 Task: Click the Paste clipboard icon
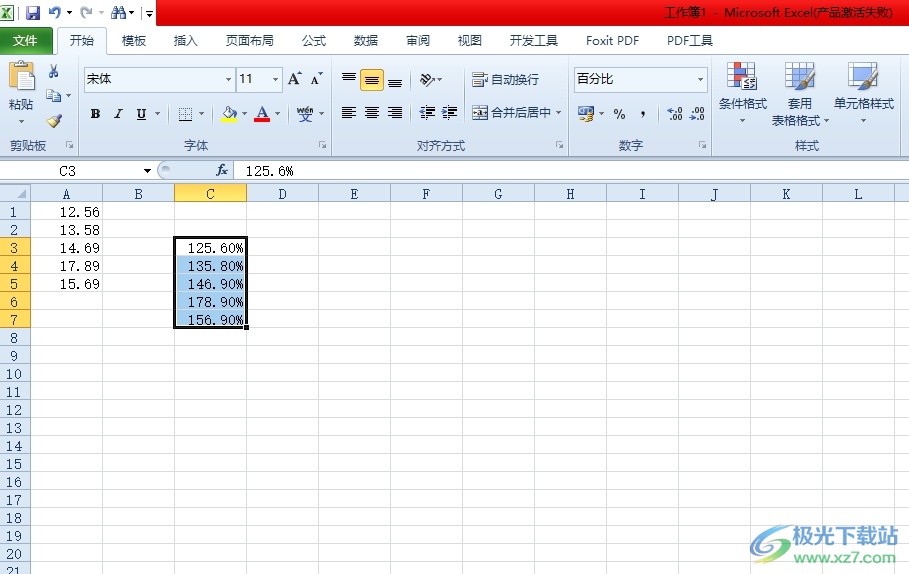[21, 77]
